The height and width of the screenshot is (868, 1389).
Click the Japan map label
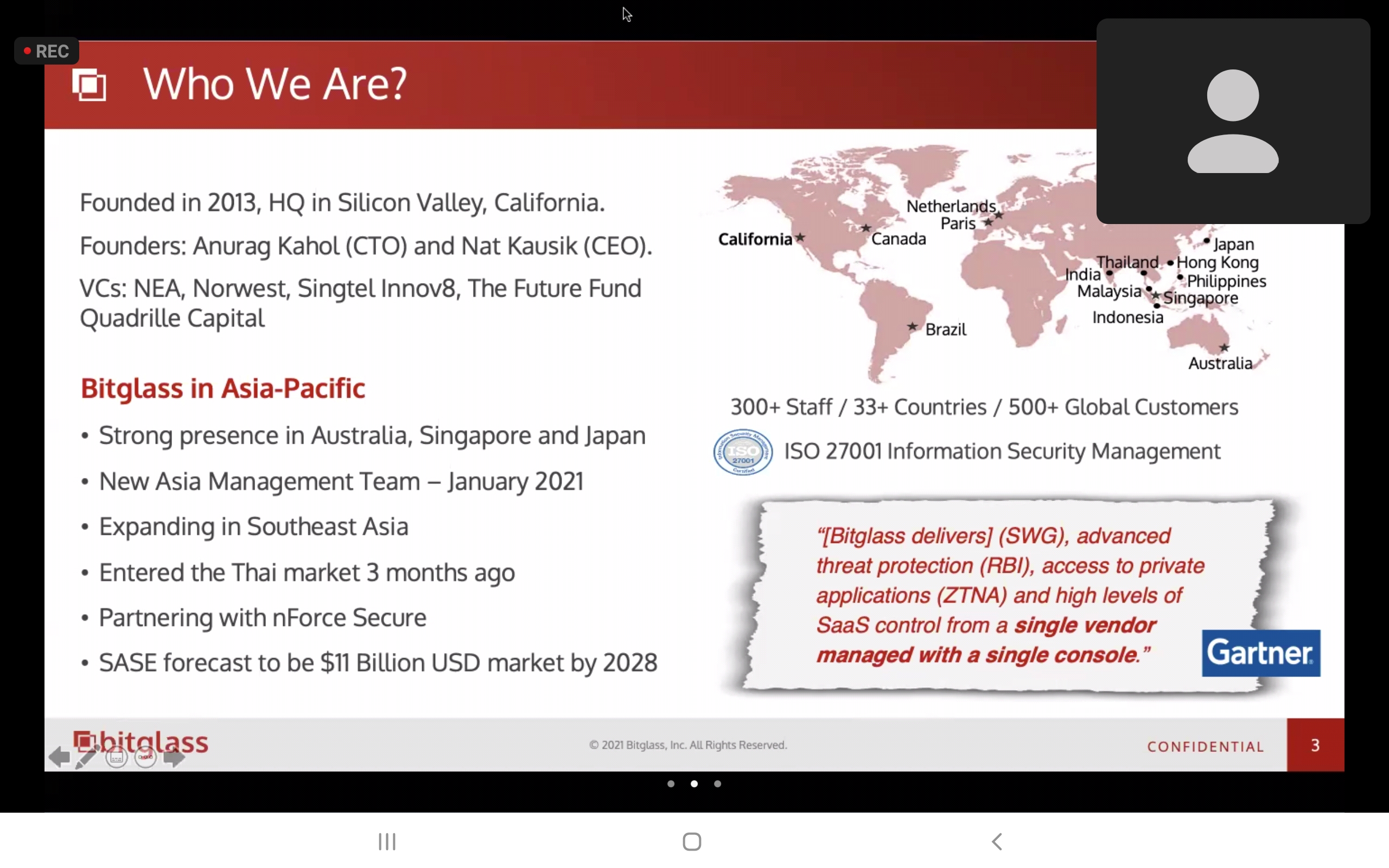[1233, 245]
